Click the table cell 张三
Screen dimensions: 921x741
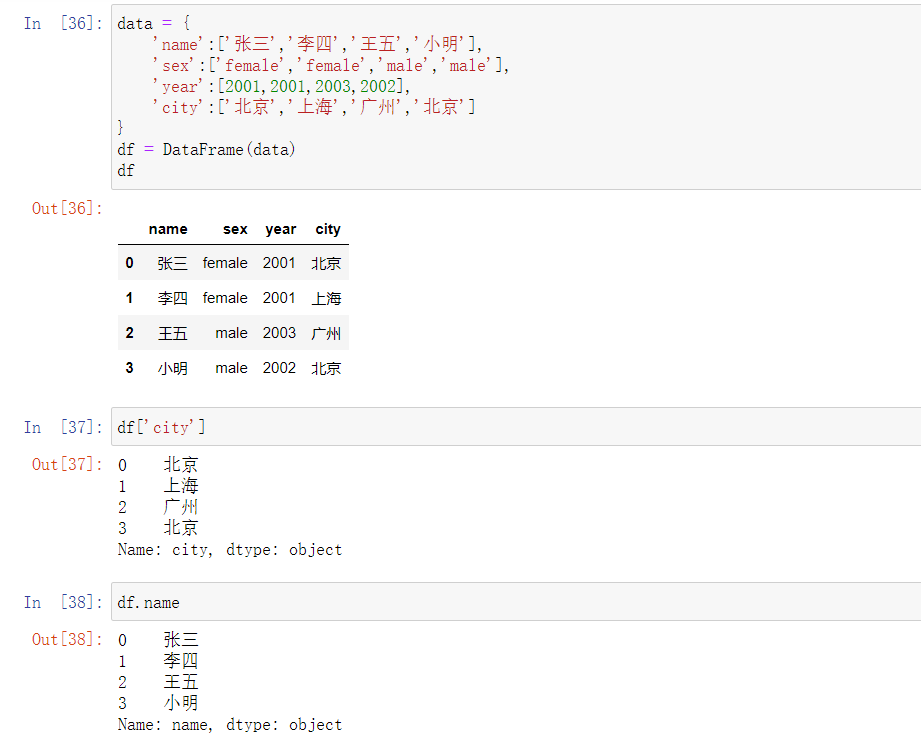click(x=173, y=263)
